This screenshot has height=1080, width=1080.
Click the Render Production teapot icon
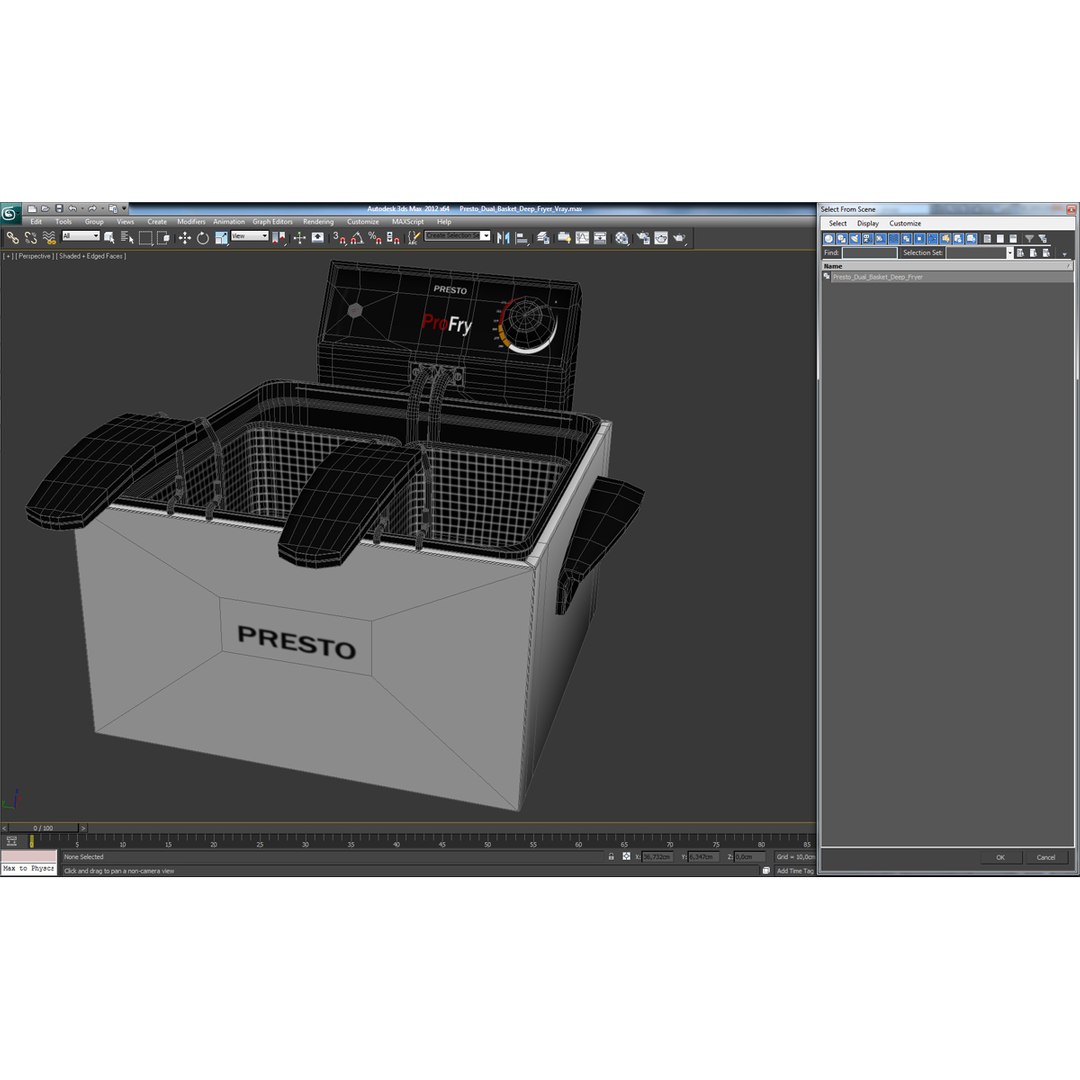680,238
